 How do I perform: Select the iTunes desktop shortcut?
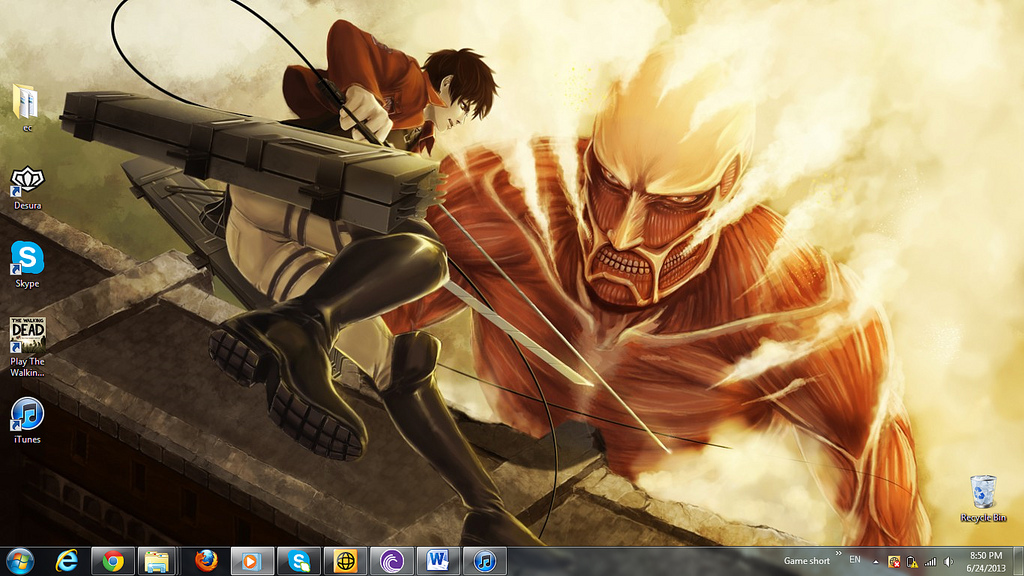click(x=27, y=421)
